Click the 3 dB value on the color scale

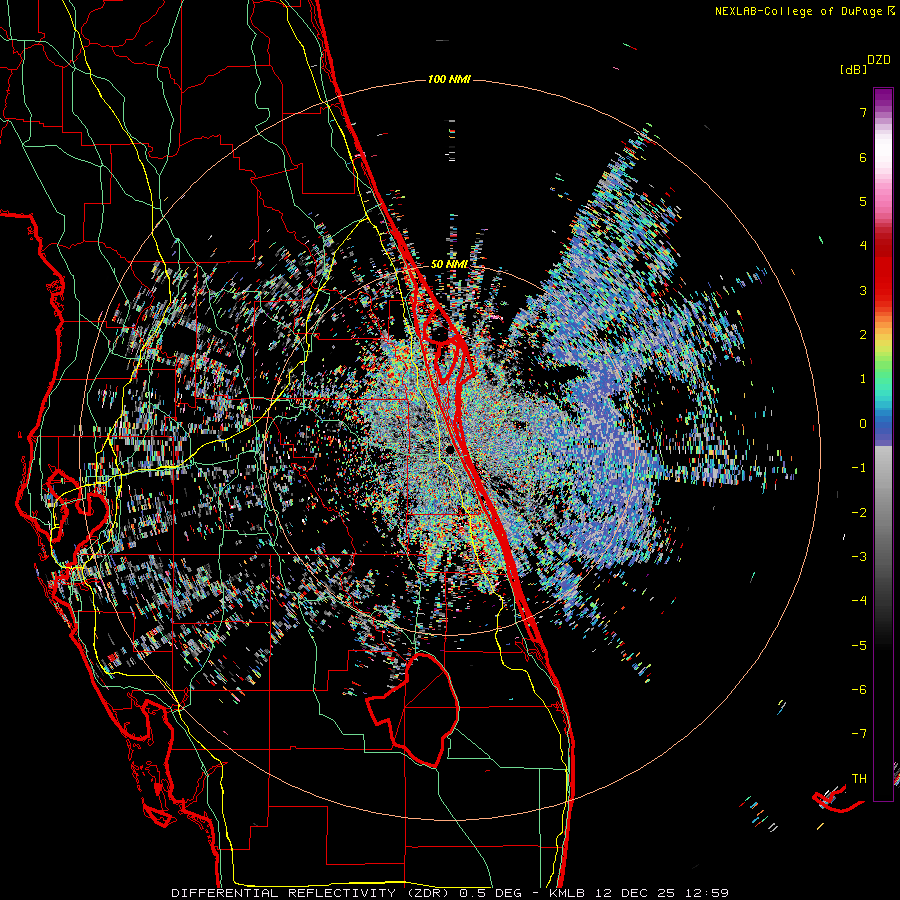click(863, 290)
